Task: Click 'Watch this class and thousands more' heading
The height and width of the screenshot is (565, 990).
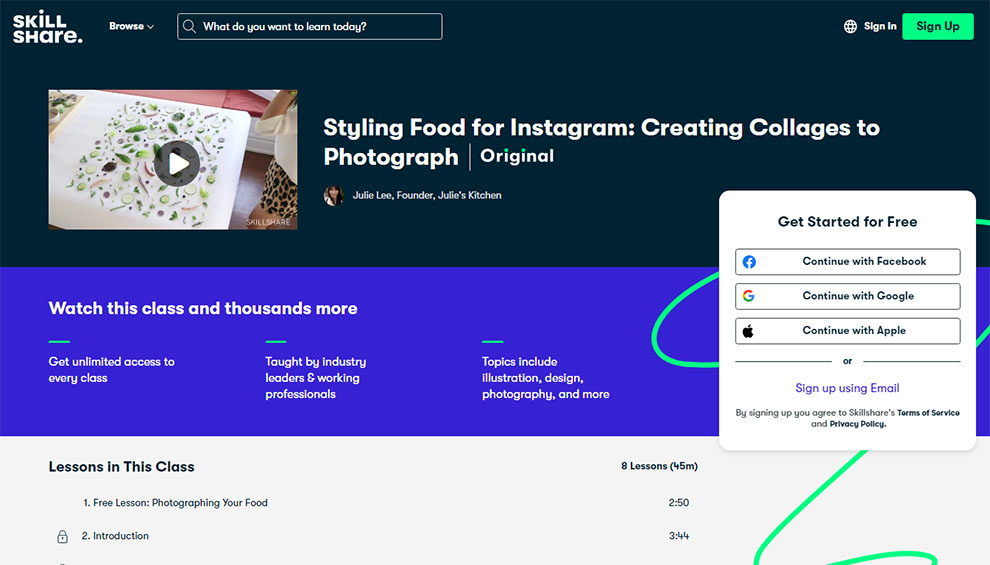Action: [203, 308]
